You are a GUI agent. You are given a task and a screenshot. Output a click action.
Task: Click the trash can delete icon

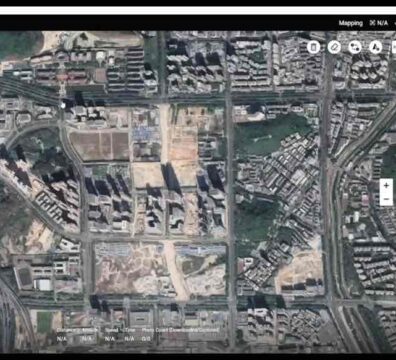click(313, 47)
